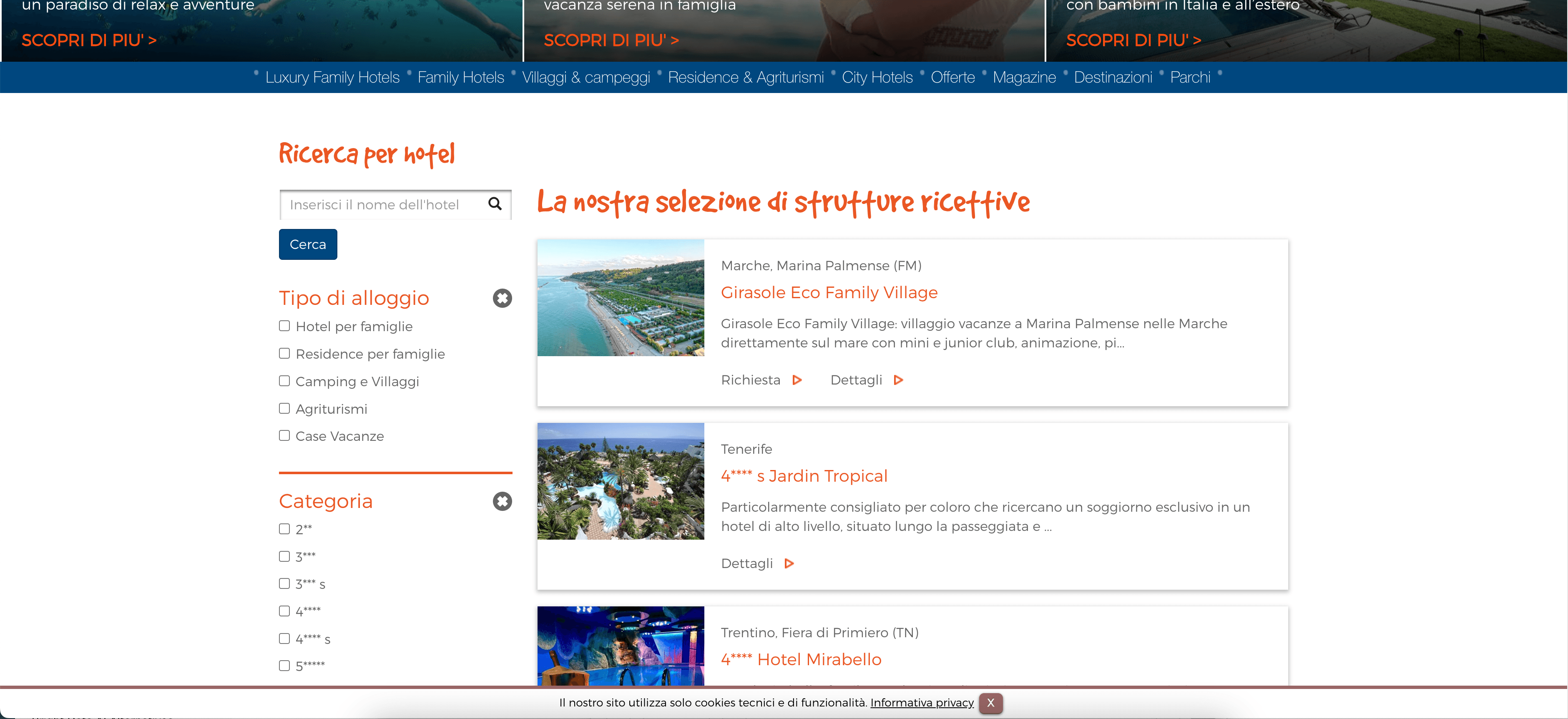Enable the Camping e Villaggi filter
The width and height of the screenshot is (1568, 719).
(284, 381)
